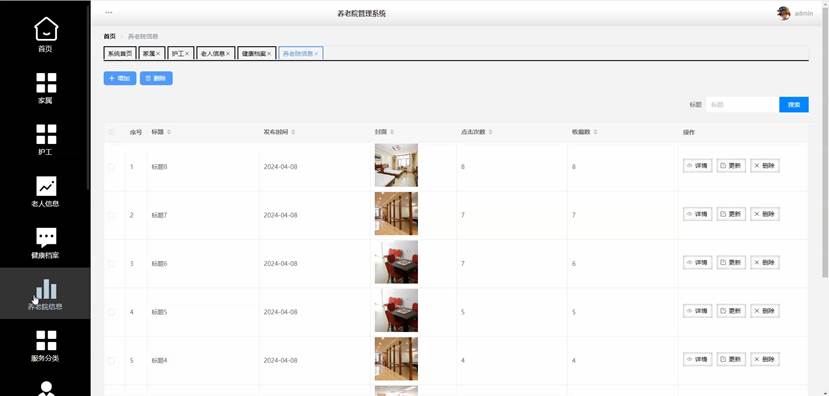Tick the checkbox for row 标题4

[112, 361]
